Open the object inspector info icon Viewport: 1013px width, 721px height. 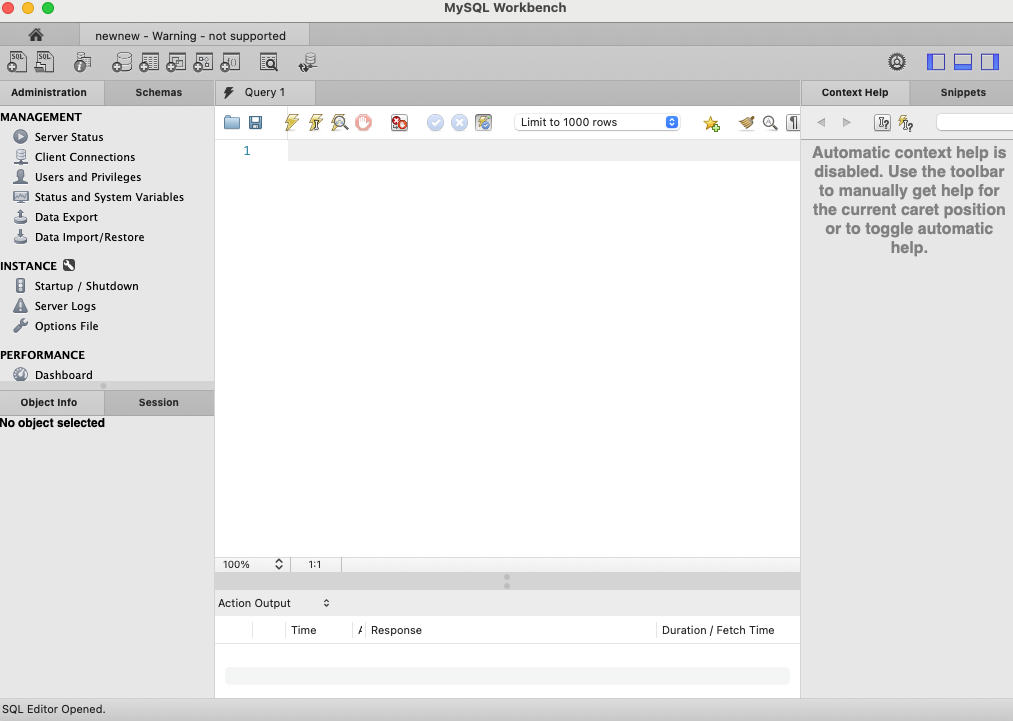(83, 62)
